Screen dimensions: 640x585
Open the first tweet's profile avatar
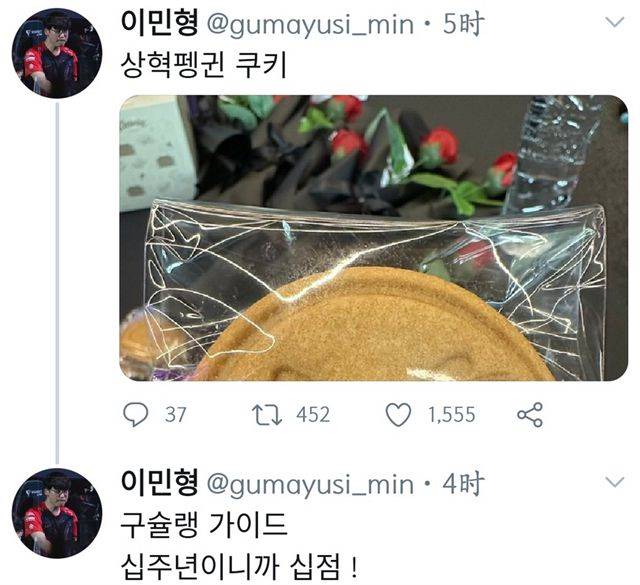[x=57, y=53]
